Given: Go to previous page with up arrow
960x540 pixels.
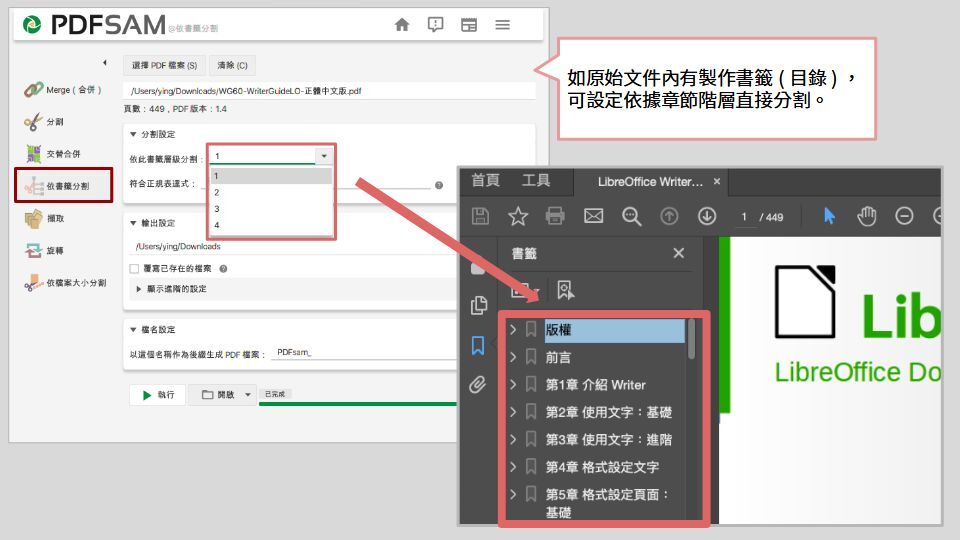Looking at the screenshot, I should pos(669,216).
